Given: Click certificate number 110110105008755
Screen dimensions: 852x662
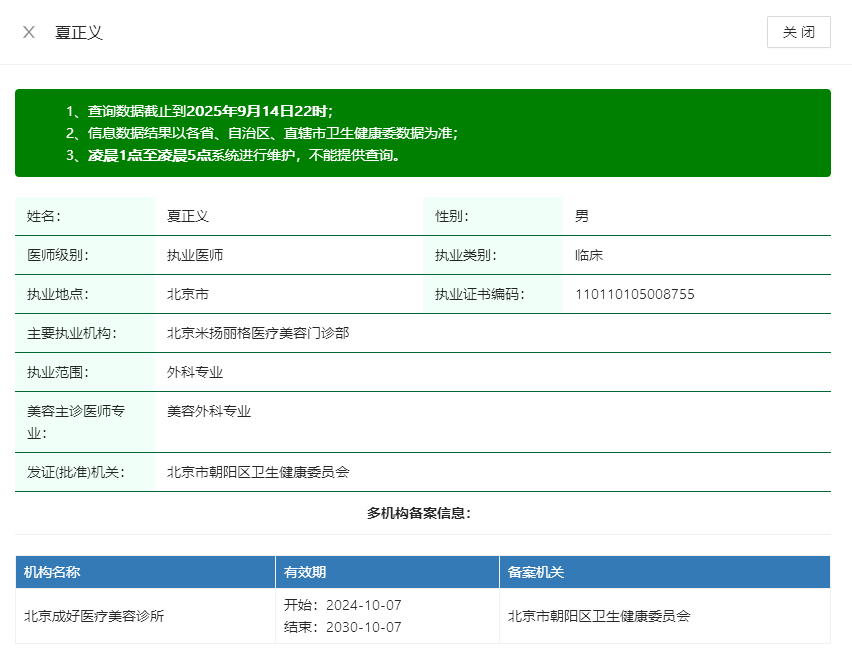Looking at the screenshot, I should tap(634, 294).
